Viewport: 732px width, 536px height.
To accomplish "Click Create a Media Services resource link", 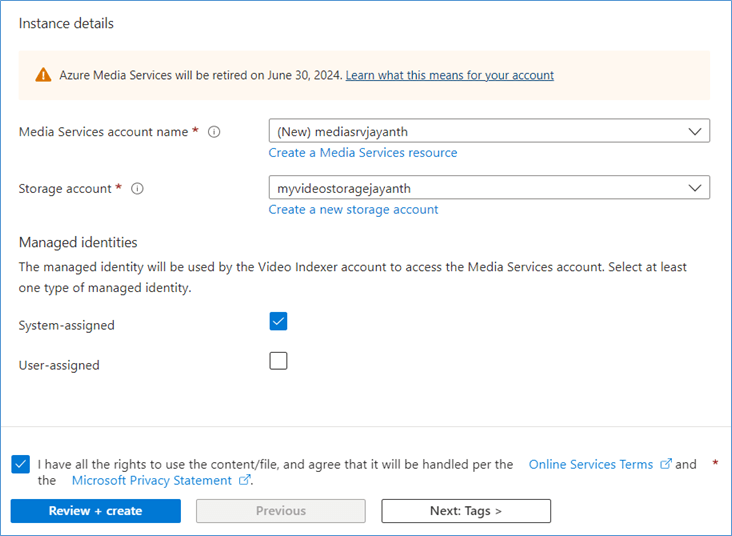I will pyautogui.click(x=363, y=153).
